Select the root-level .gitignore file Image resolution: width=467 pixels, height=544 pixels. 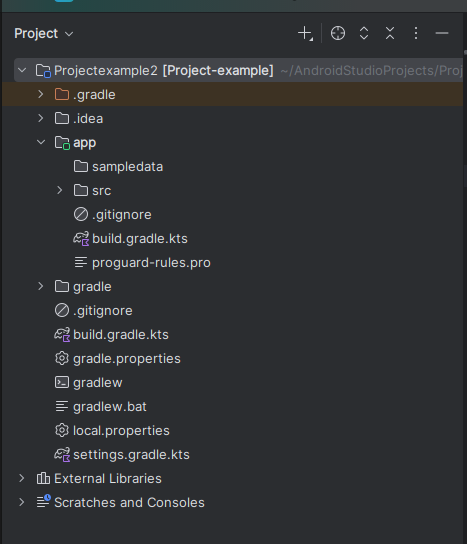(102, 311)
